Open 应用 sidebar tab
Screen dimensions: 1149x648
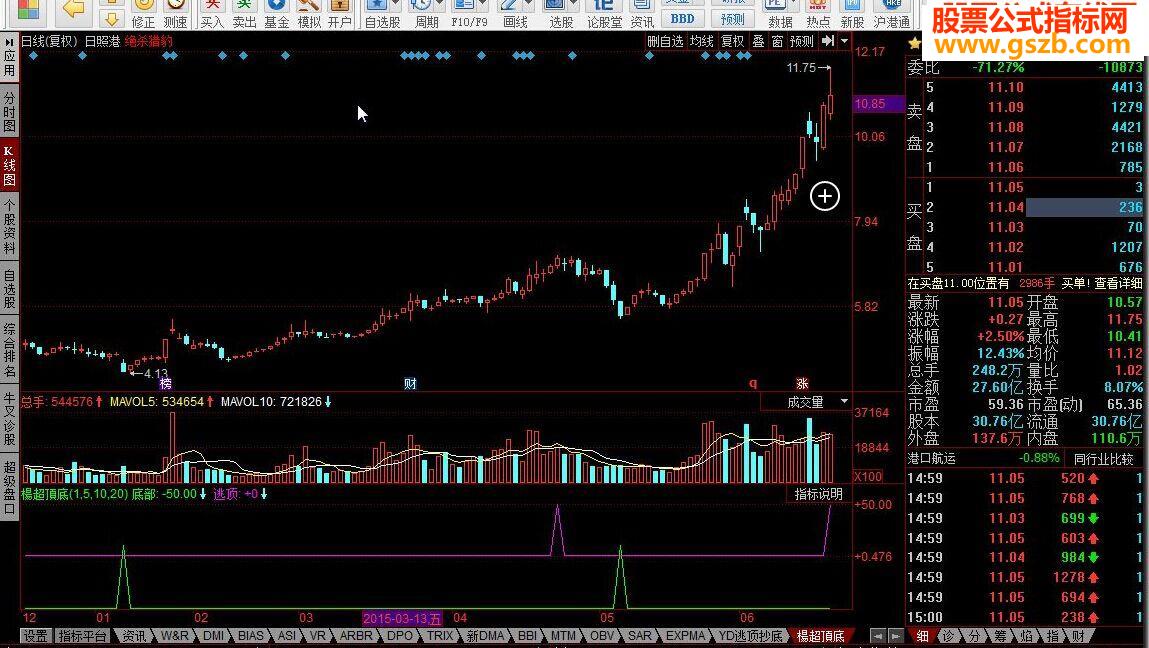click(9, 57)
